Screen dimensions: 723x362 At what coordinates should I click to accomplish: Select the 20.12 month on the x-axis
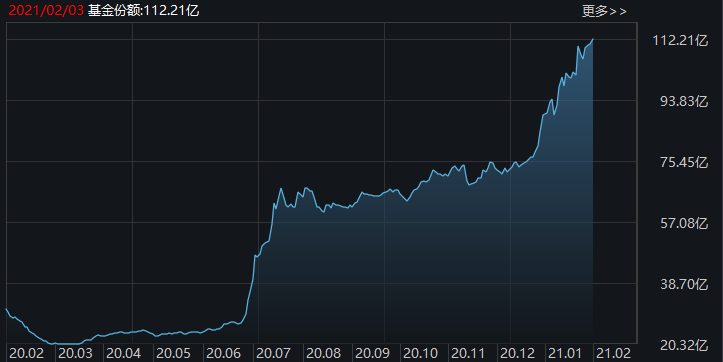pyautogui.click(x=517, y=354)
